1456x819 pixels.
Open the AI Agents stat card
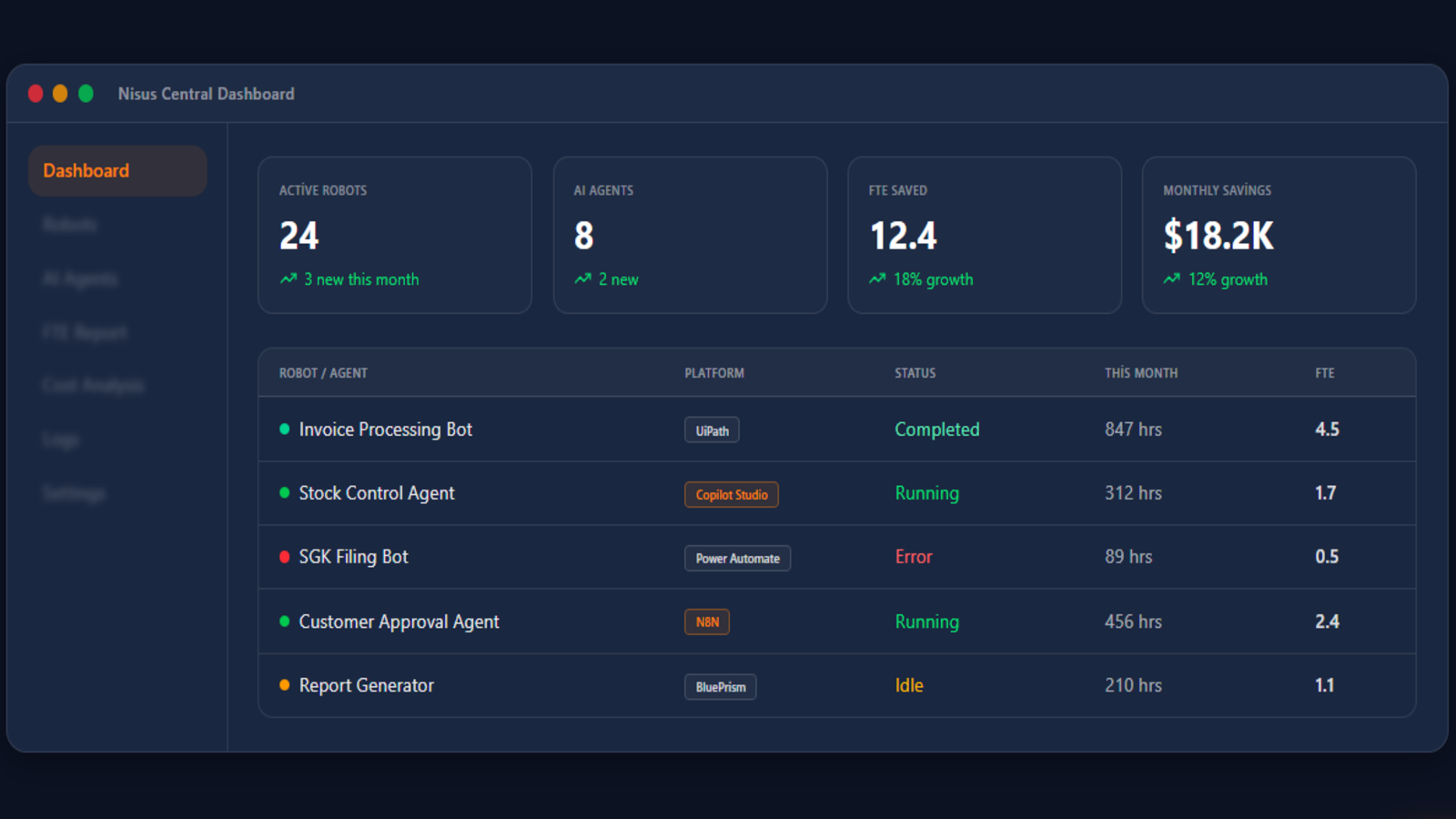[691, 235]
